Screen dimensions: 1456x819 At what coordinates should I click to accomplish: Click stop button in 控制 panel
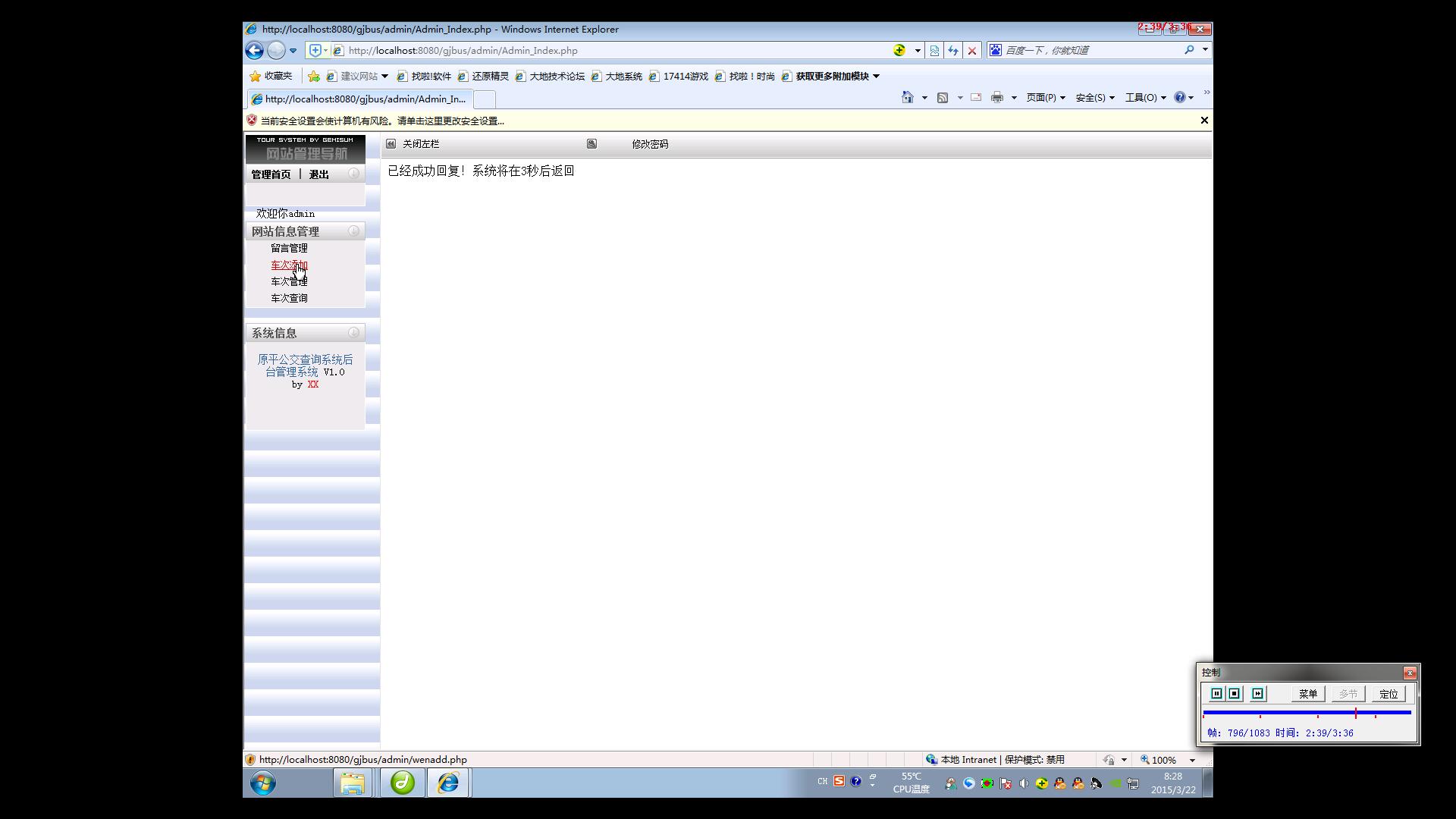(1234, 694)
